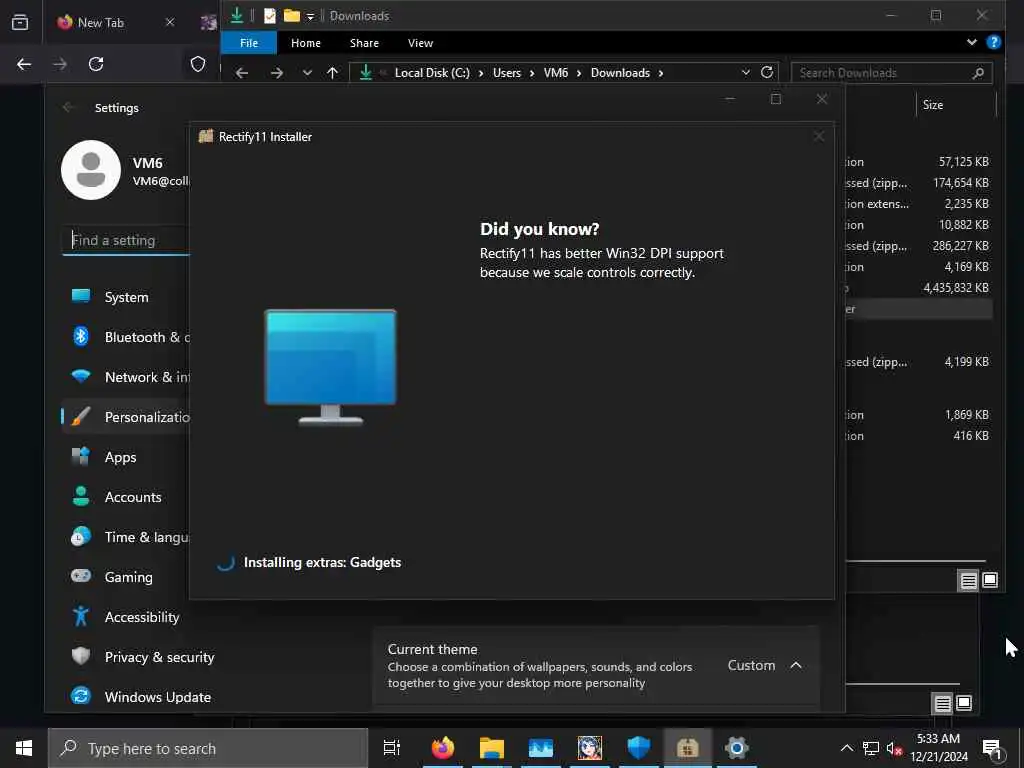Collapse the Current theme section chevron

[x=795, y=665]
